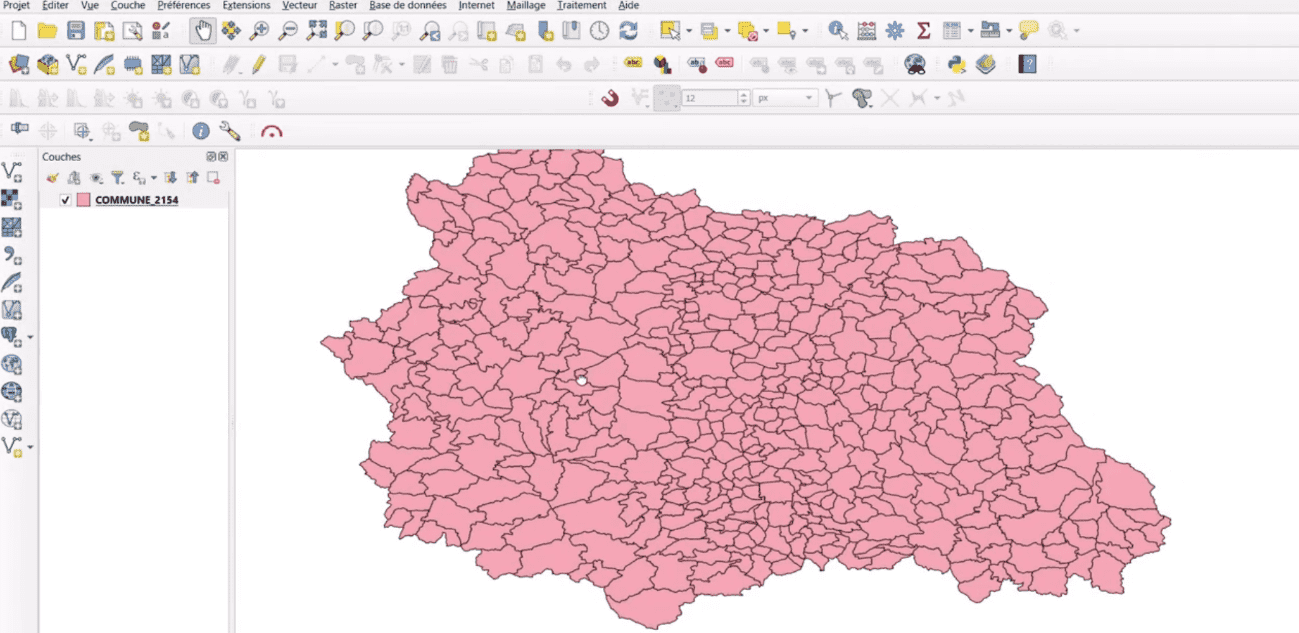This screenshot has height=633, width=1299.
Task: Open the Maillage menu
Action: (x=527, y=5)
